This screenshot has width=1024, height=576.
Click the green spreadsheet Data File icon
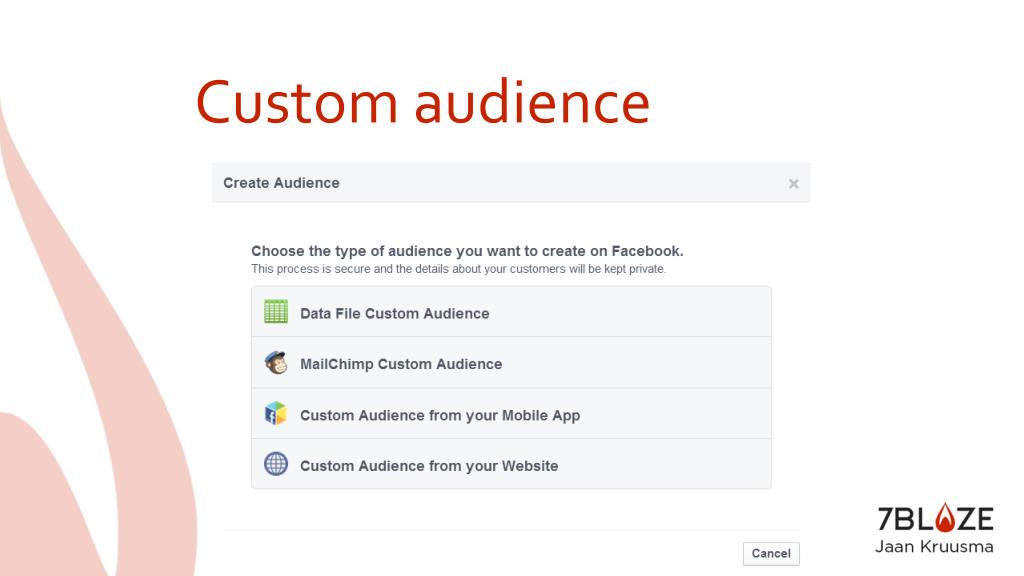pyautogui.click(x=276, y=312)
